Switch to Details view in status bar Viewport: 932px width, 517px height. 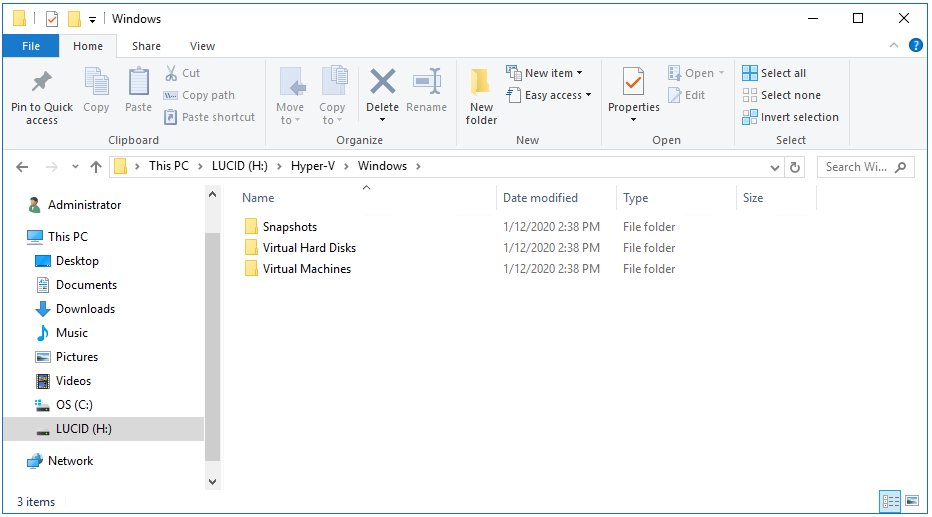pos(890,502)
